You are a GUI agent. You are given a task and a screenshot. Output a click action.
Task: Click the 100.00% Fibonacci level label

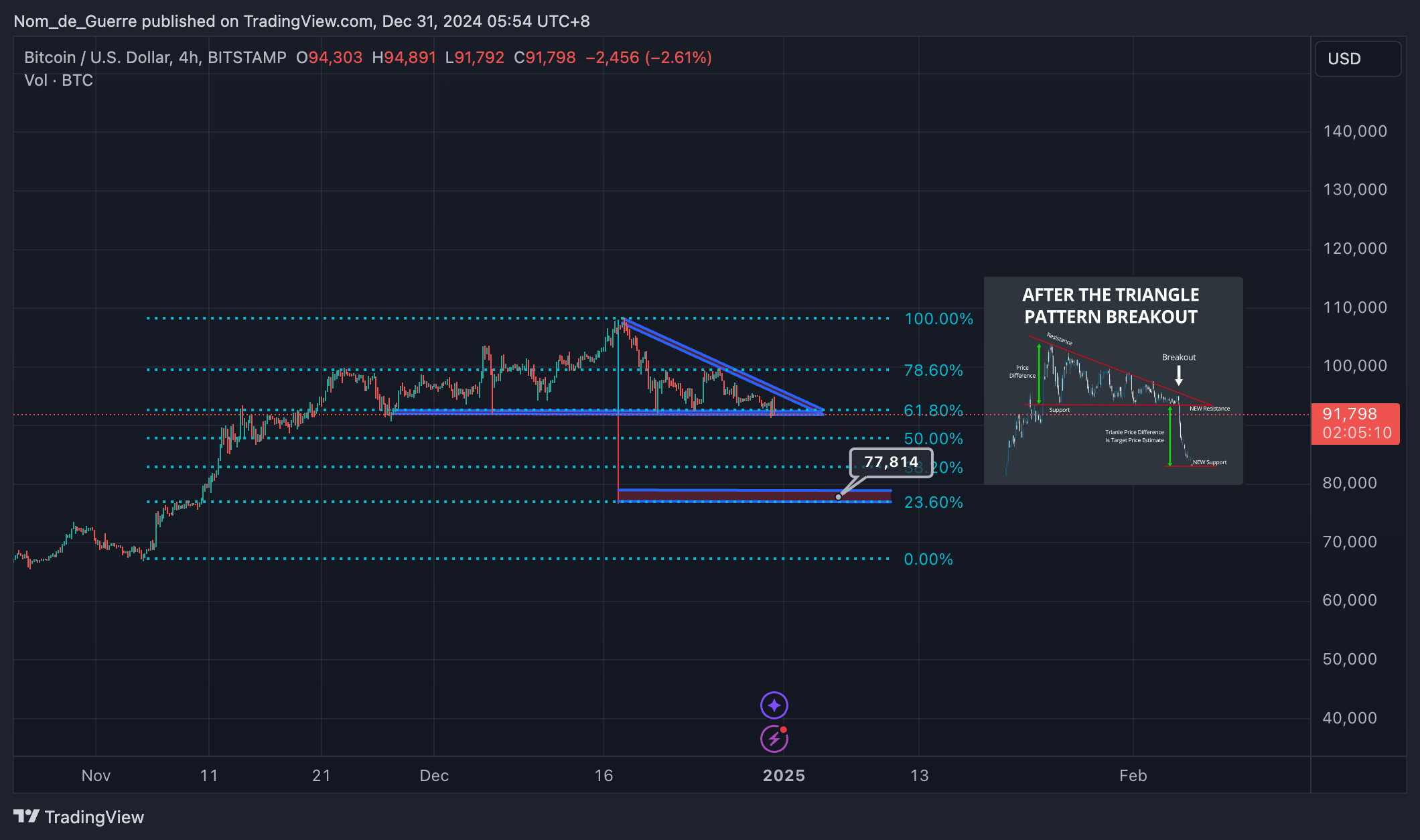point(938,319)
